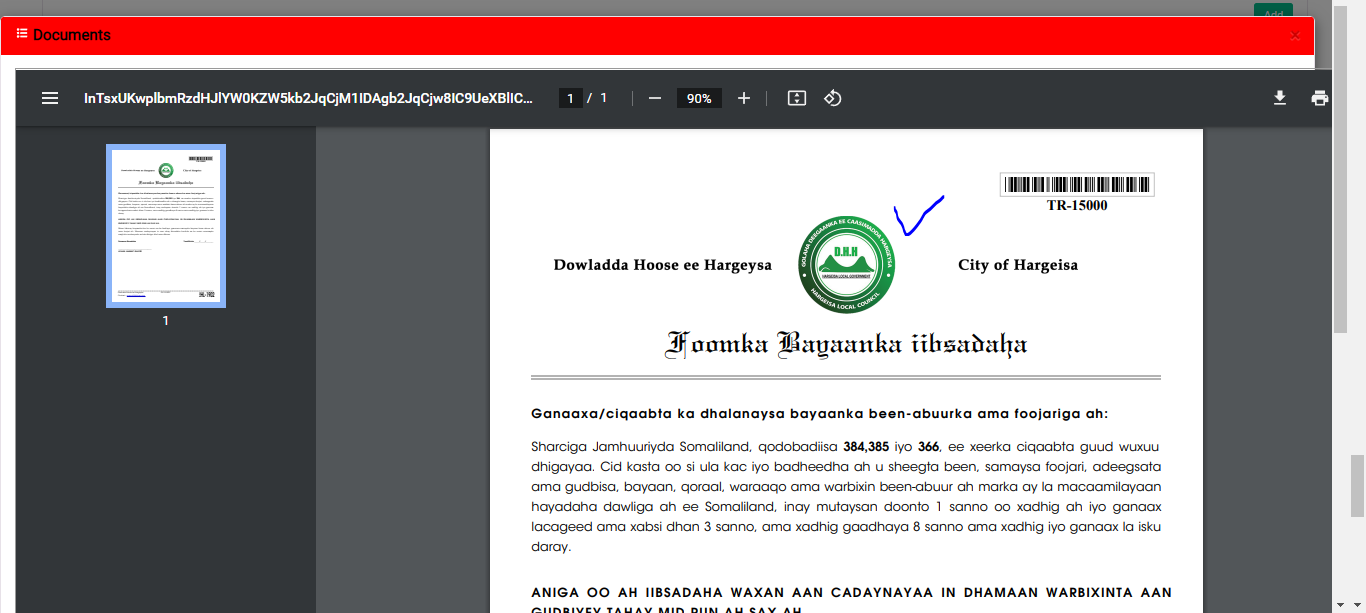
Task: Zoom out of the PDF document
Action: pyautogui.click(x=655, y=98)
